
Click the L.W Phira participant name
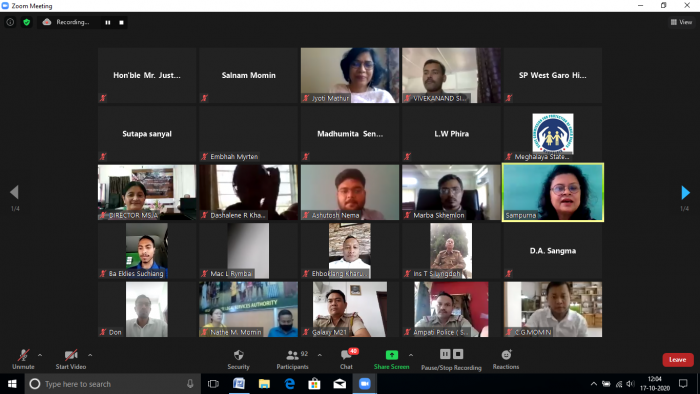tap(451, 134)
